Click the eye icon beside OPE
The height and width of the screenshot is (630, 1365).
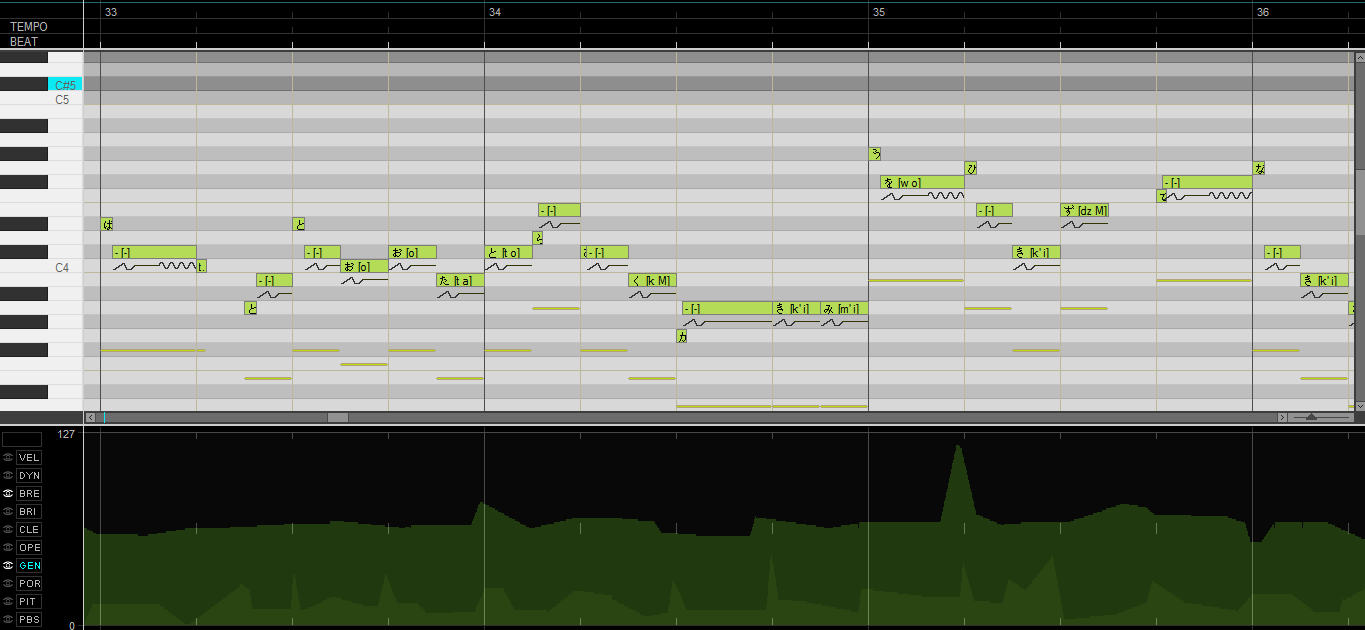click(8, 547)
